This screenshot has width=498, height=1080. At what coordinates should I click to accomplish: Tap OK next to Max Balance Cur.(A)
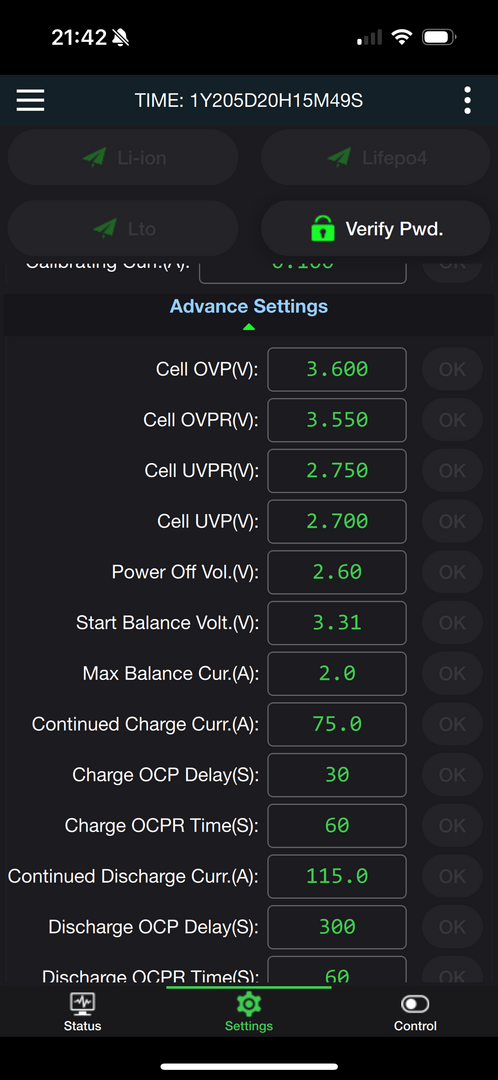point(453,674)
